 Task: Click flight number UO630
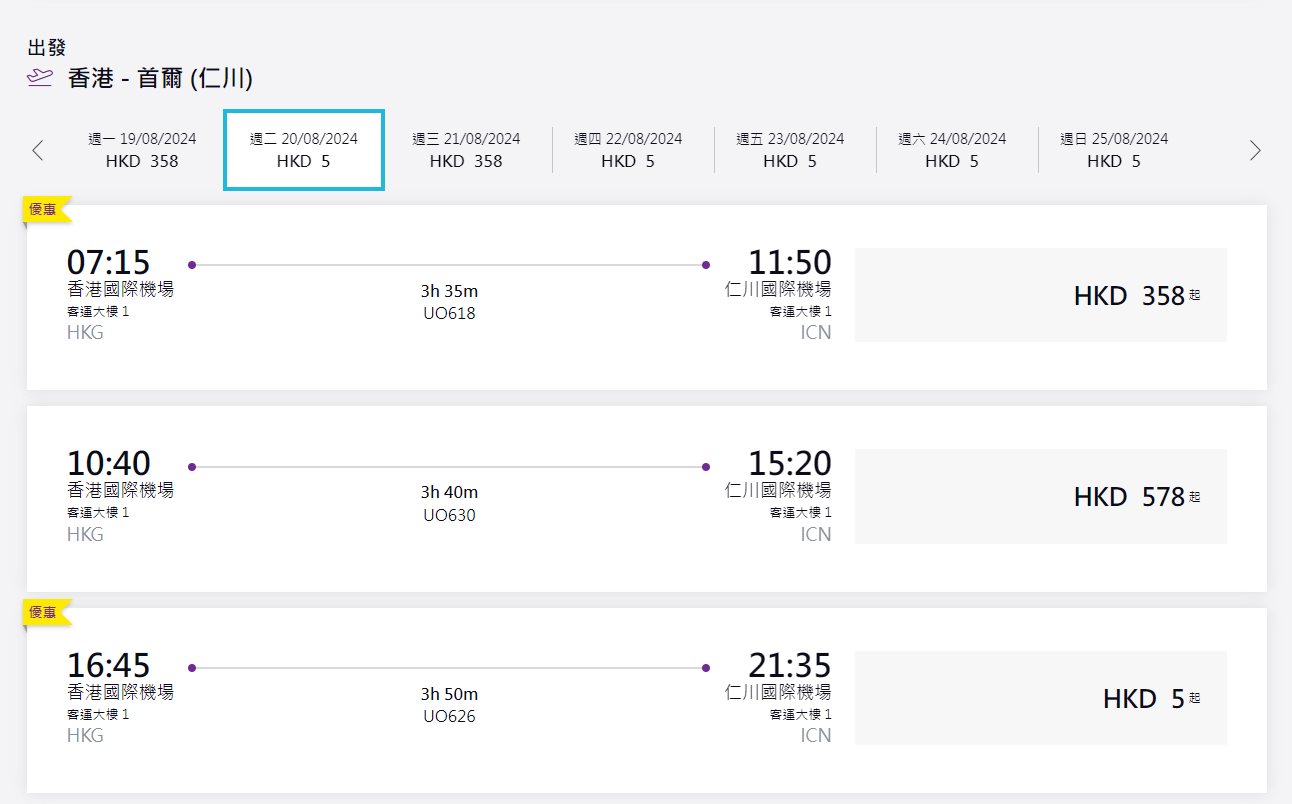(449, 515)
